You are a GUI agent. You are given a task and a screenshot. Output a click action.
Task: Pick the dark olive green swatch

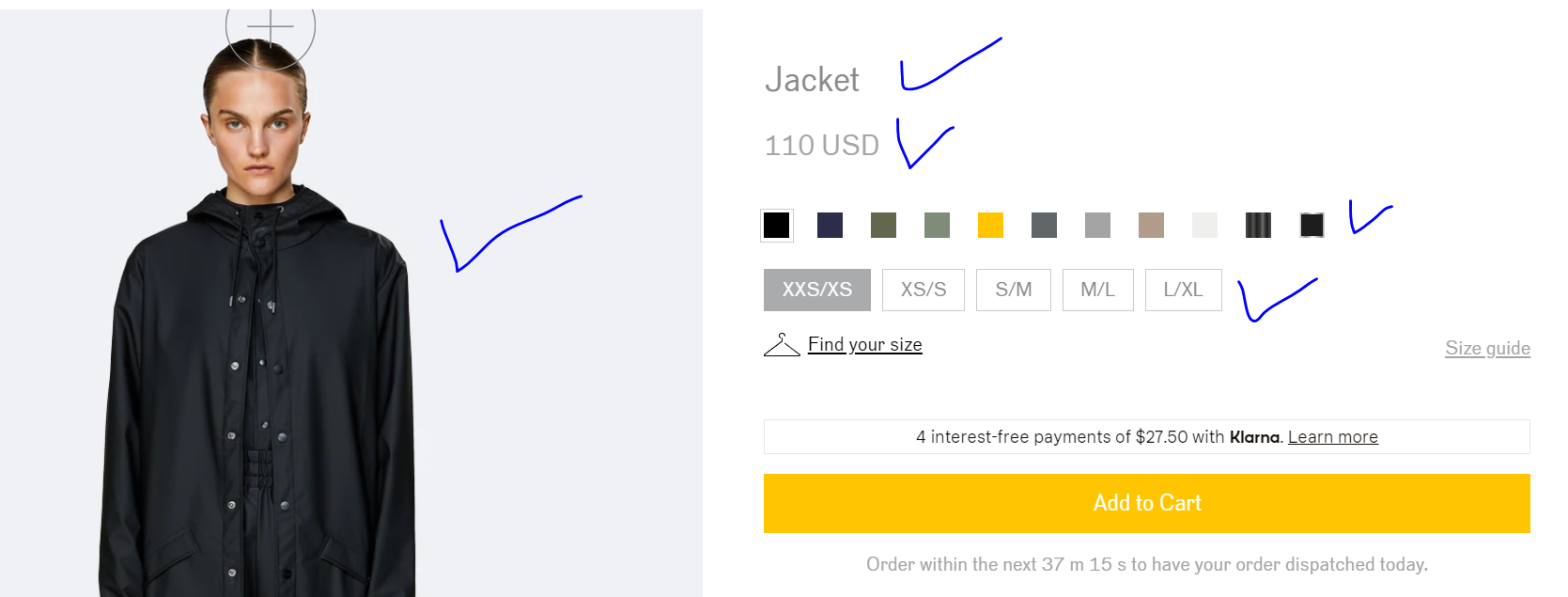click(x=884, y=226)
